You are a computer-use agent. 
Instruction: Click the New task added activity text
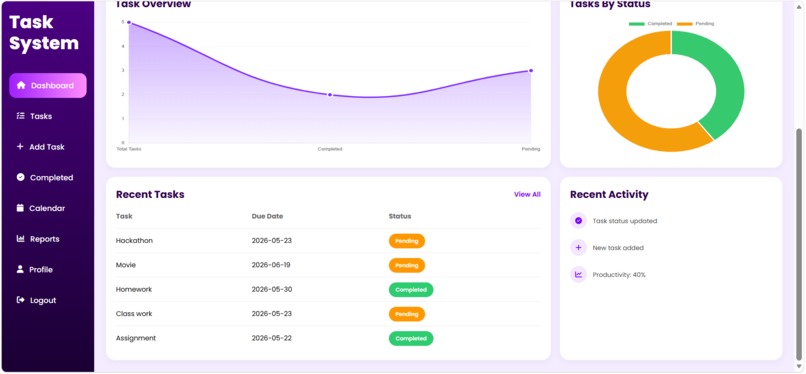click(x=618, y=248)
